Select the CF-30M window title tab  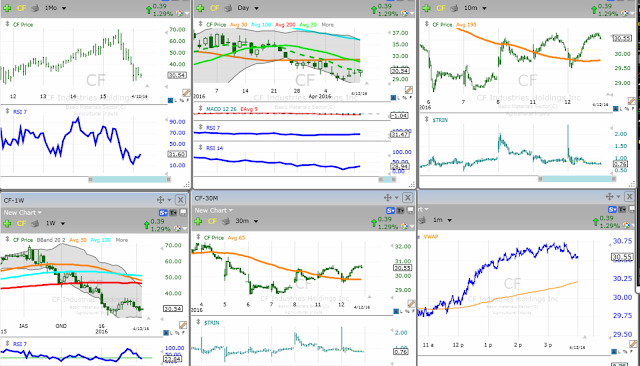pyautogui.click(x=206, y=198)
